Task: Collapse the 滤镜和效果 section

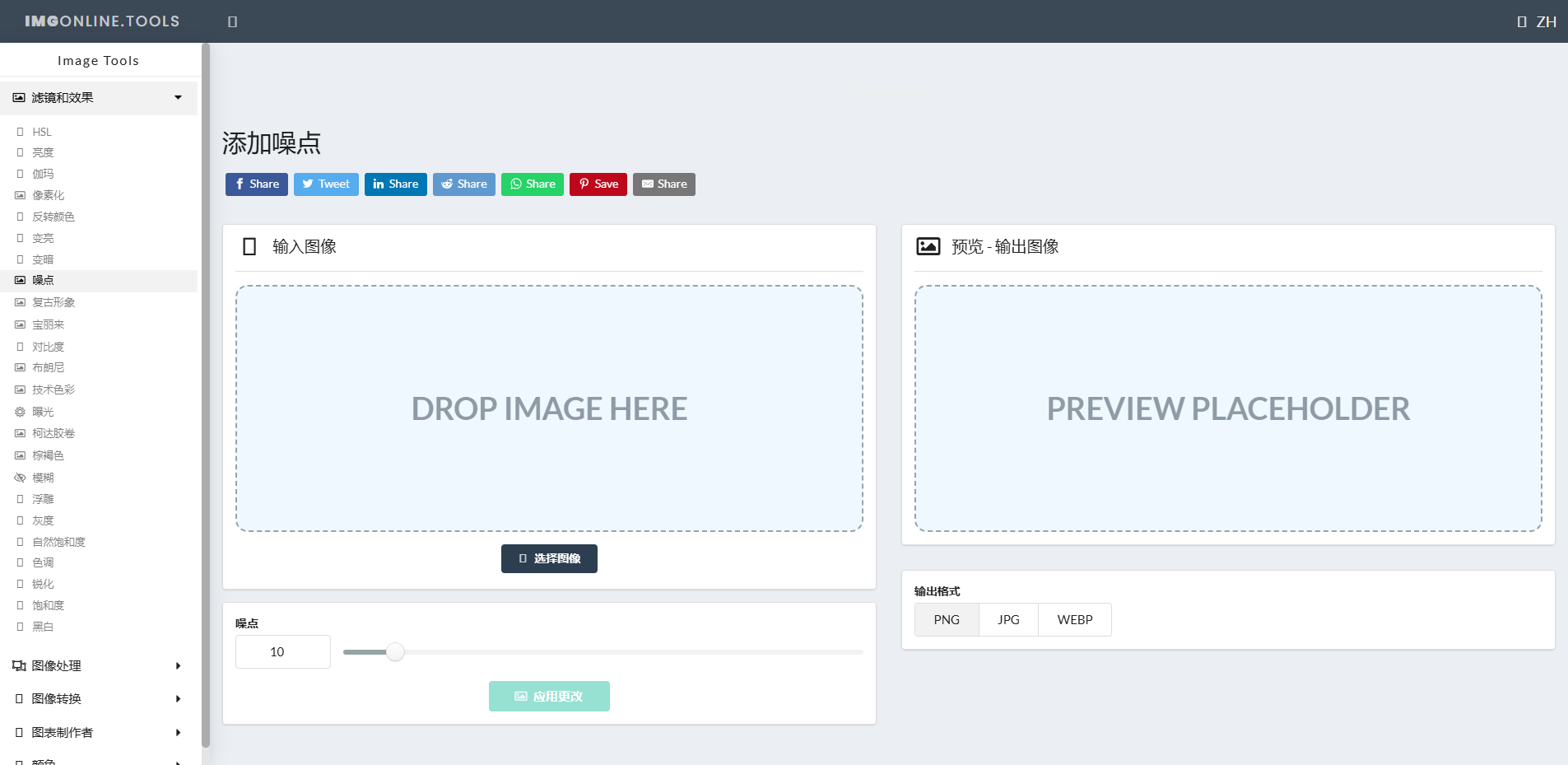Action: click(99, 98)
